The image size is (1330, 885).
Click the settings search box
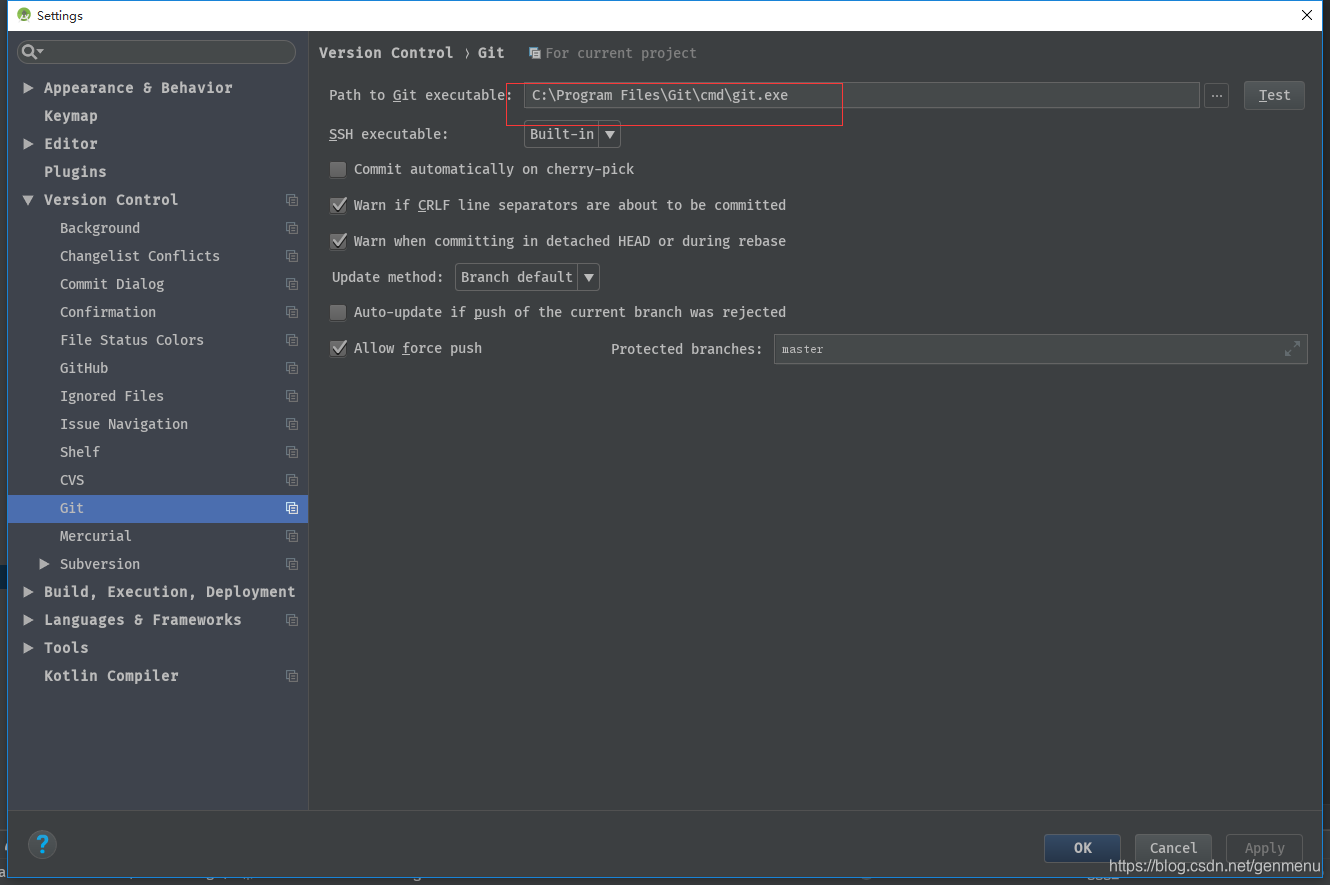pyautogui.click(x=157, y=52)
